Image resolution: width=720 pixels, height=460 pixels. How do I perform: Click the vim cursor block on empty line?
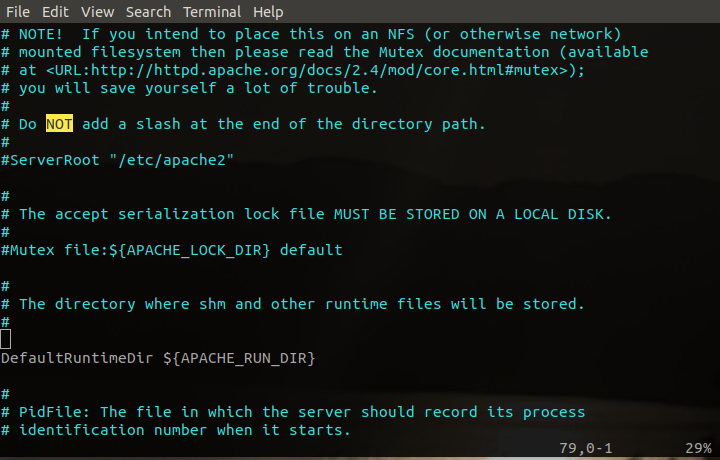click(6, 339)
